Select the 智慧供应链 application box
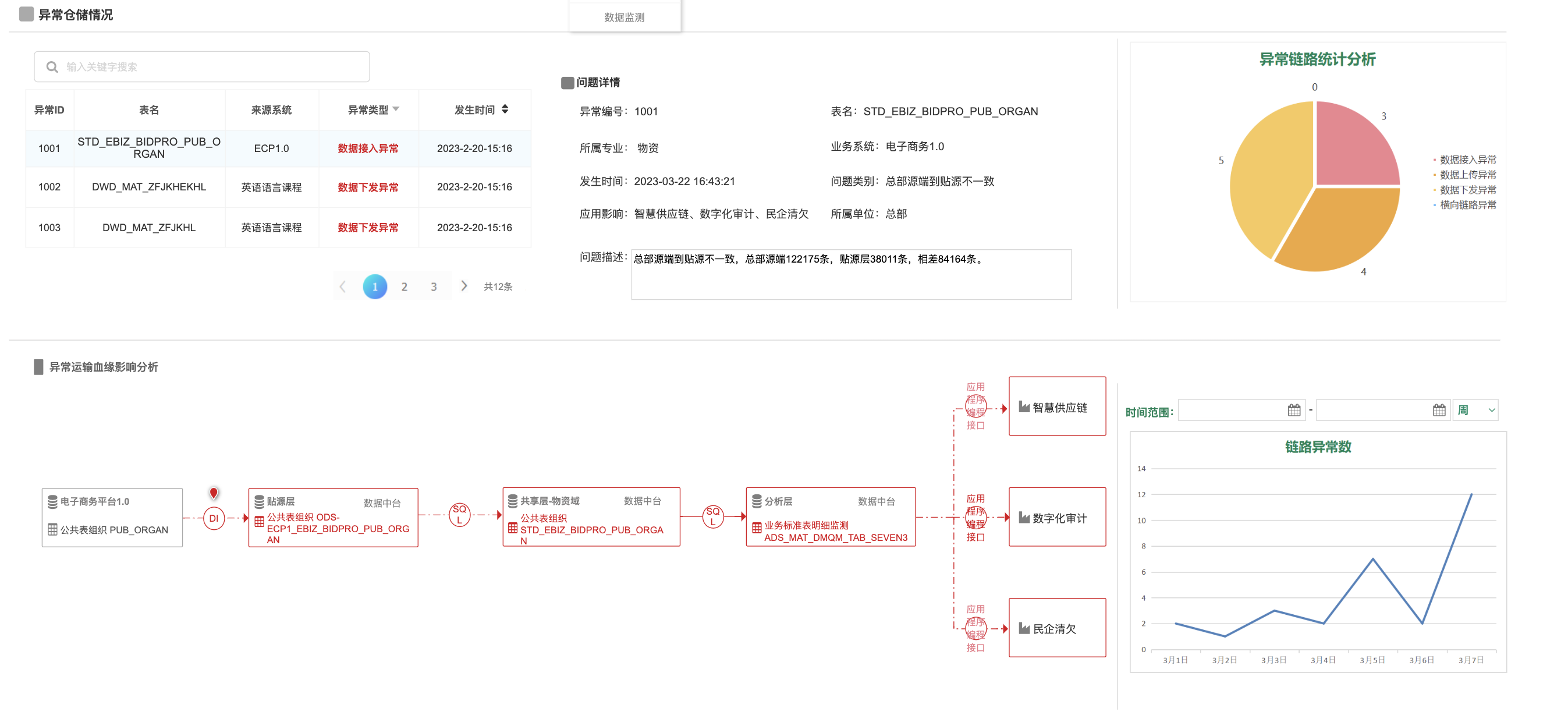This screenshot has width=1568, height=715. 1058,406
